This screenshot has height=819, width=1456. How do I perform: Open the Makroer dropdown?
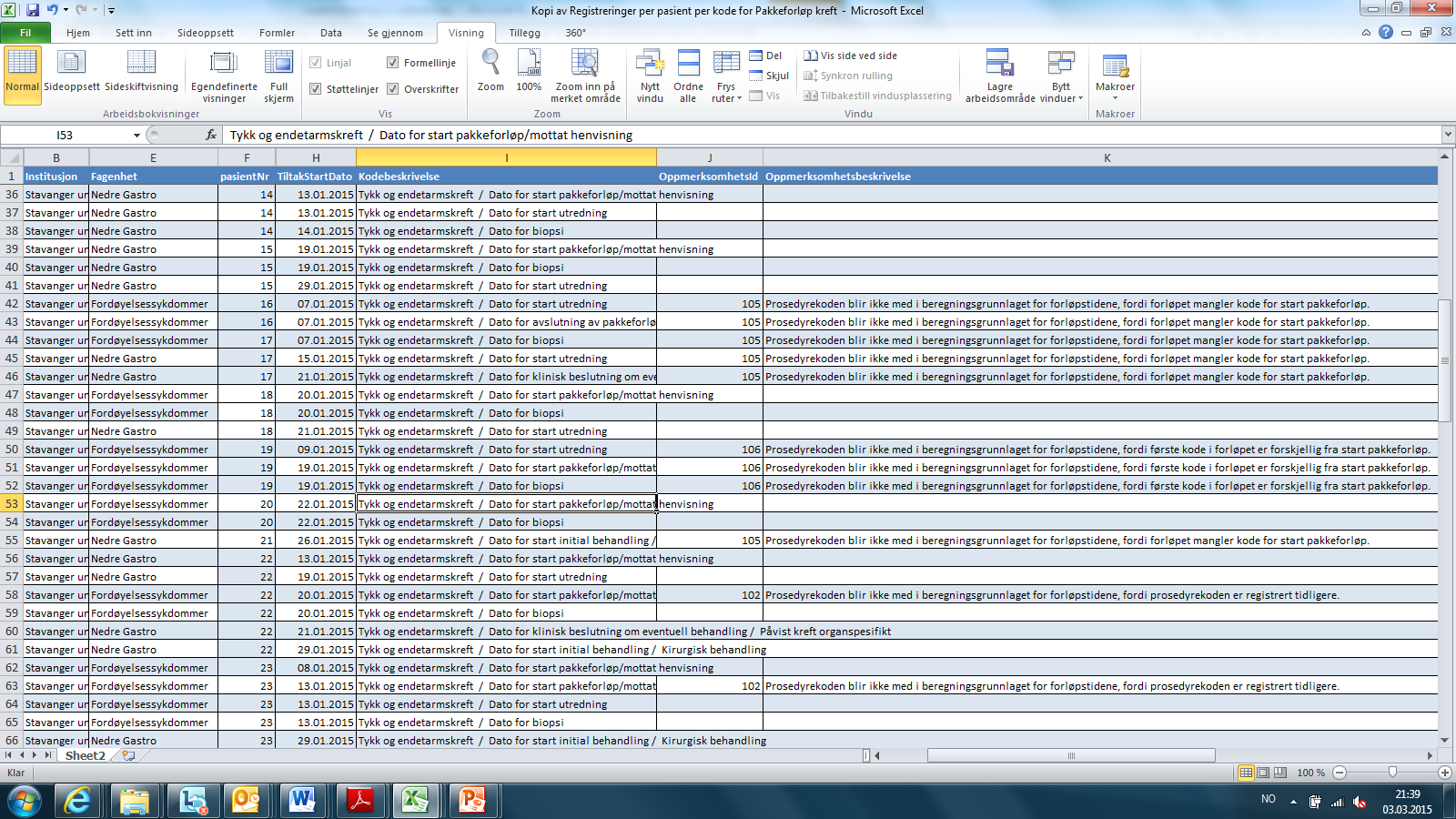1115,76
